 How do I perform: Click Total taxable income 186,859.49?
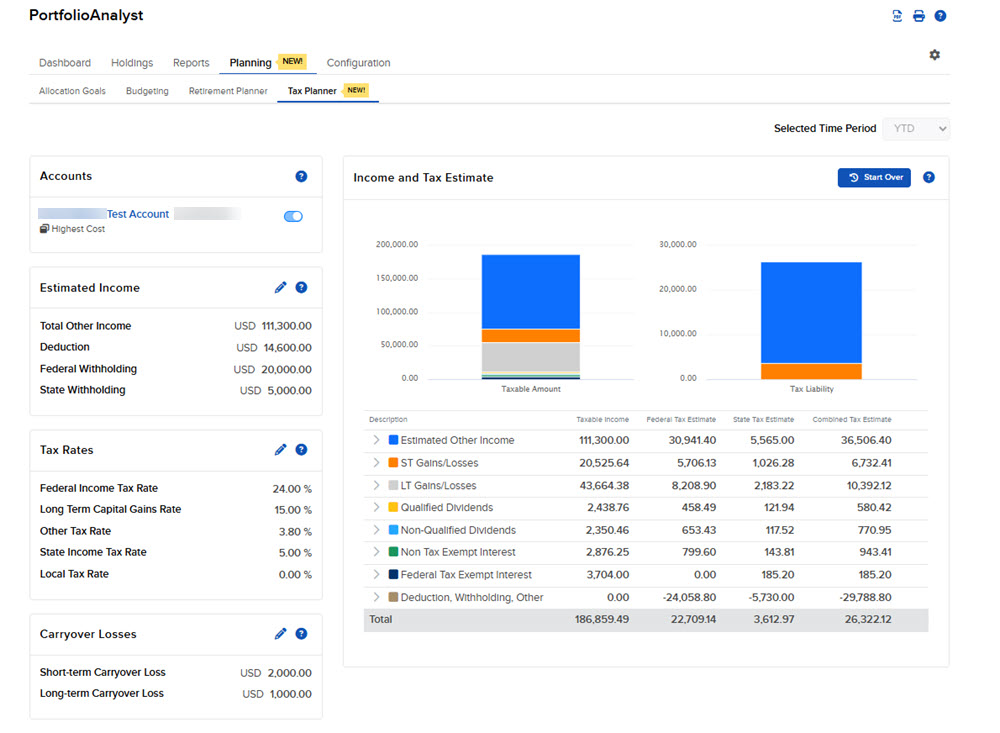pos(601,619)
